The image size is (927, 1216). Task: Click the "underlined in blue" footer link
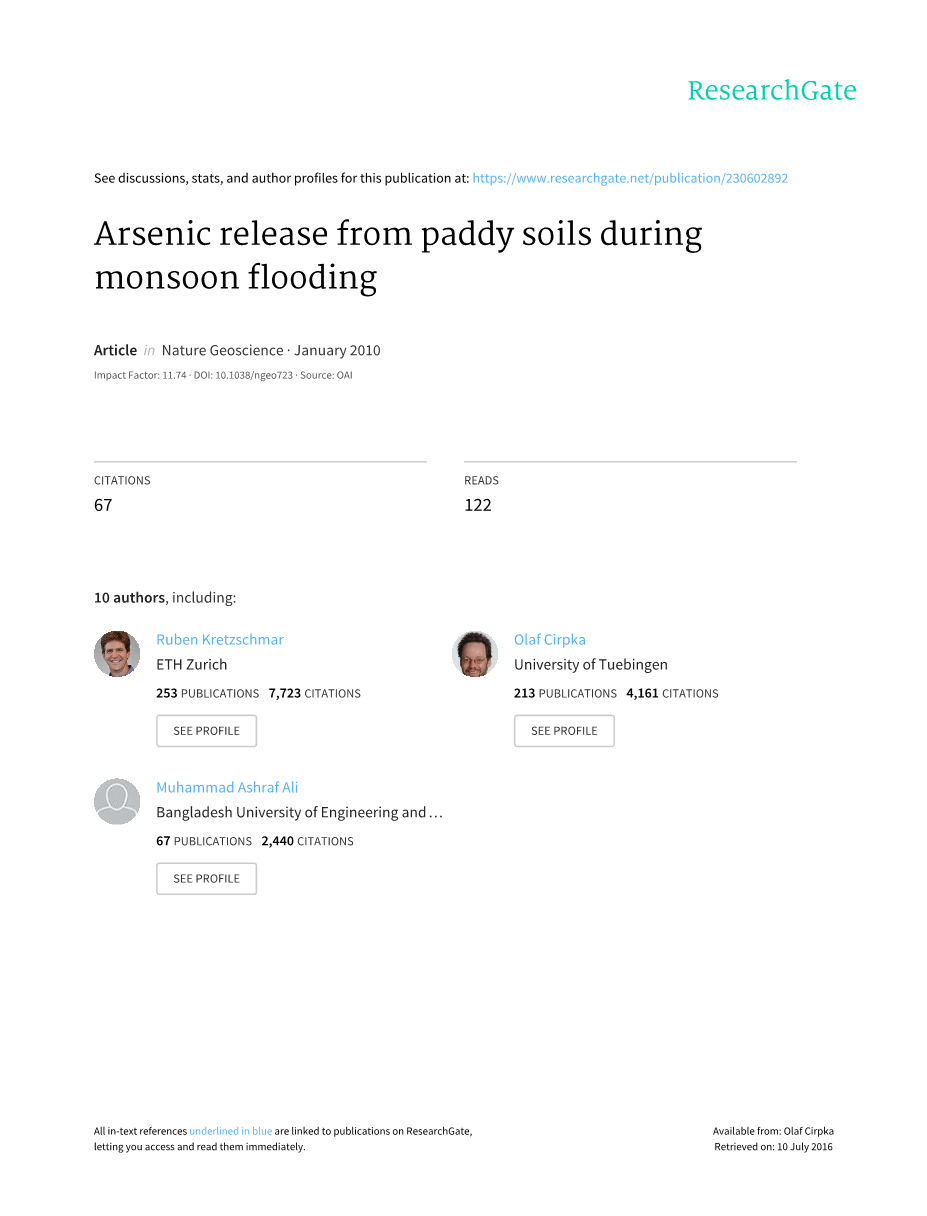coord(230,1131)
